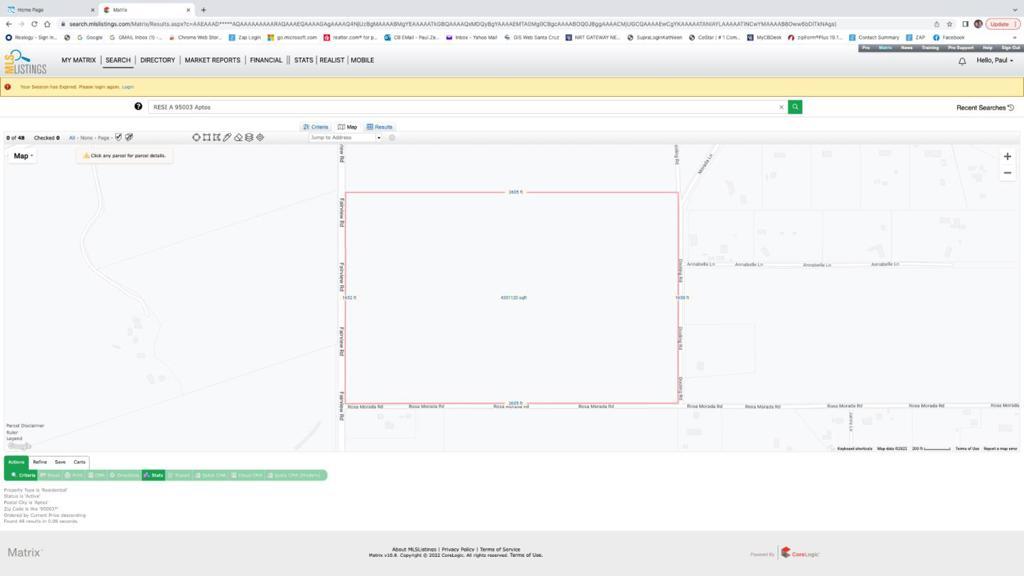Screen dimensions: 1024x576
Task: Expand the Jump to Address dropdown
Action: 378,138
